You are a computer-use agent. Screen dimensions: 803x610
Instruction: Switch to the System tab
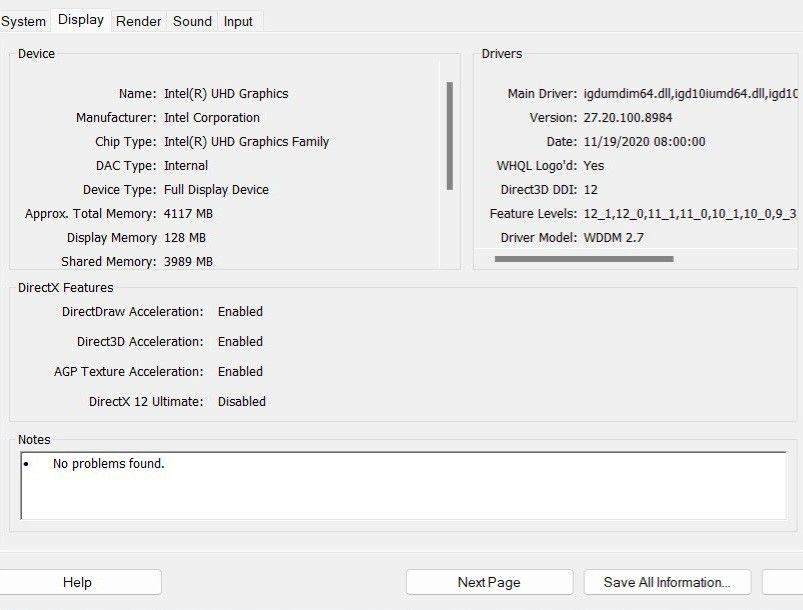[x=24, y=22]
